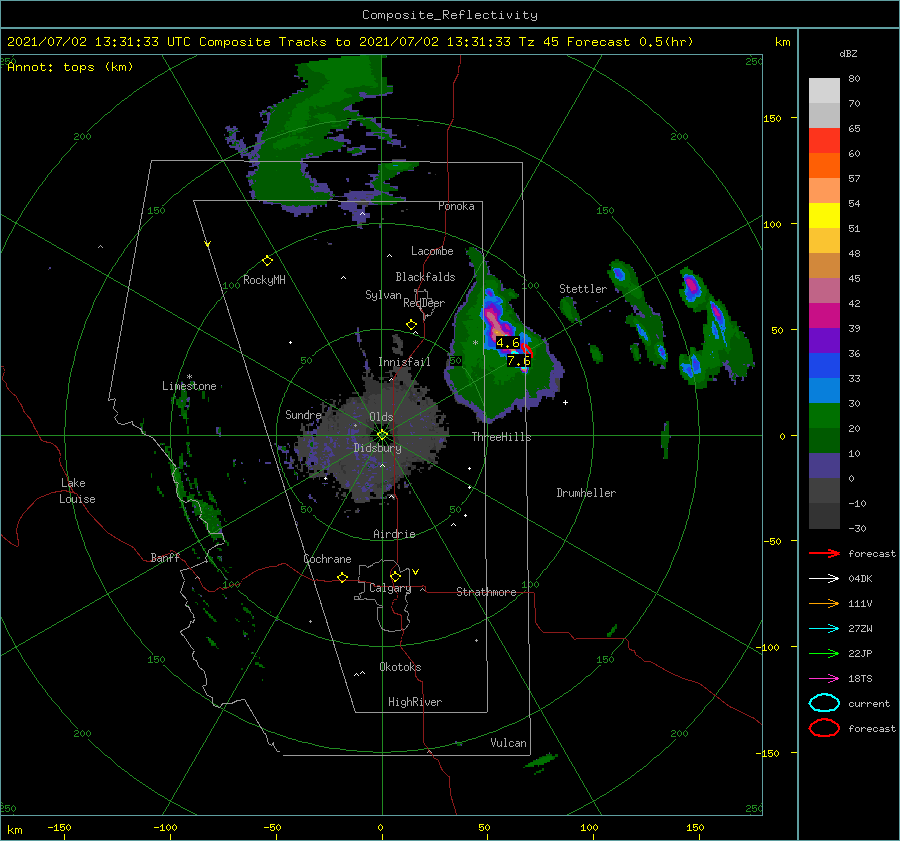
Task: Click the yellow diamond marker below RedDeer
Action: (411, 325)
